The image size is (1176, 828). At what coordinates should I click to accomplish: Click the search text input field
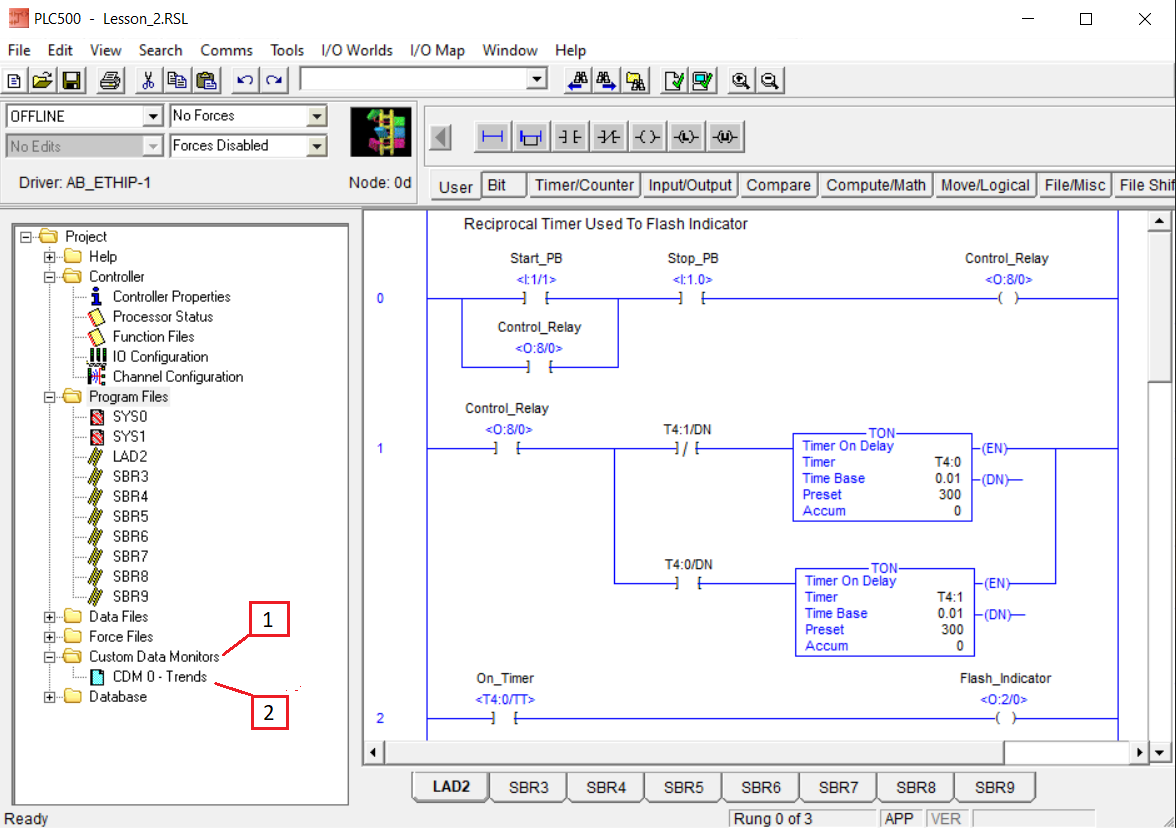413,79
